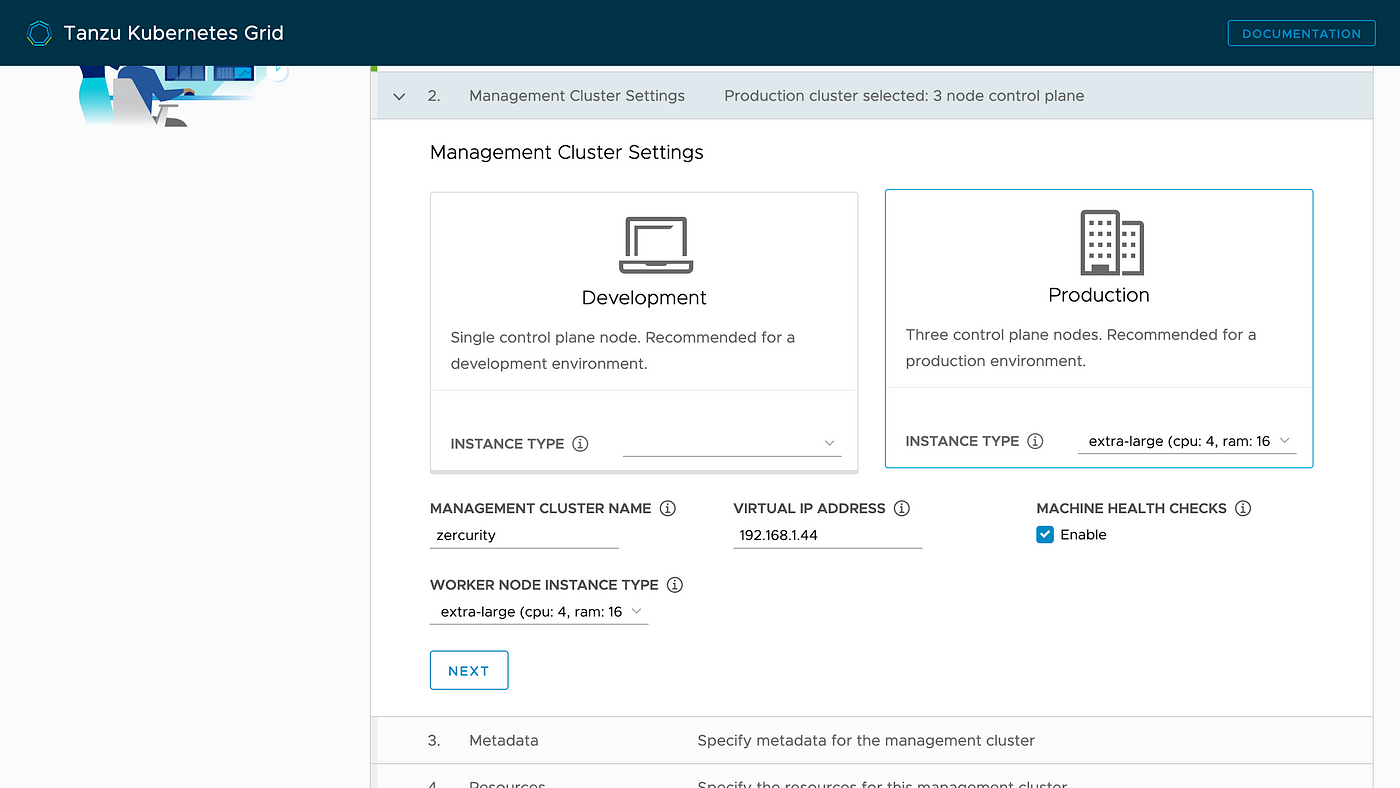
Task: Expand step 4 Resources section
Action: pyautogui.click(x=872, y=778)
